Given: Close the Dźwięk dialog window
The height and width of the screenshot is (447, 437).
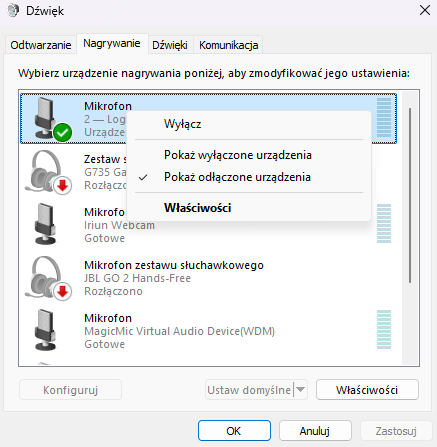Looking at the screenshot, I should tap(425, 10).
